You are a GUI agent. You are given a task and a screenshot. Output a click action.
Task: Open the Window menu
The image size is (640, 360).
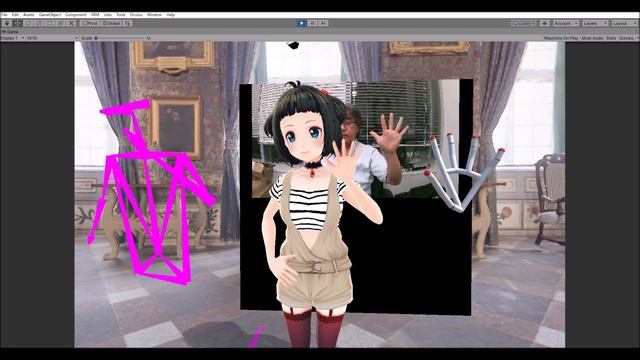[x=154, y=15]
